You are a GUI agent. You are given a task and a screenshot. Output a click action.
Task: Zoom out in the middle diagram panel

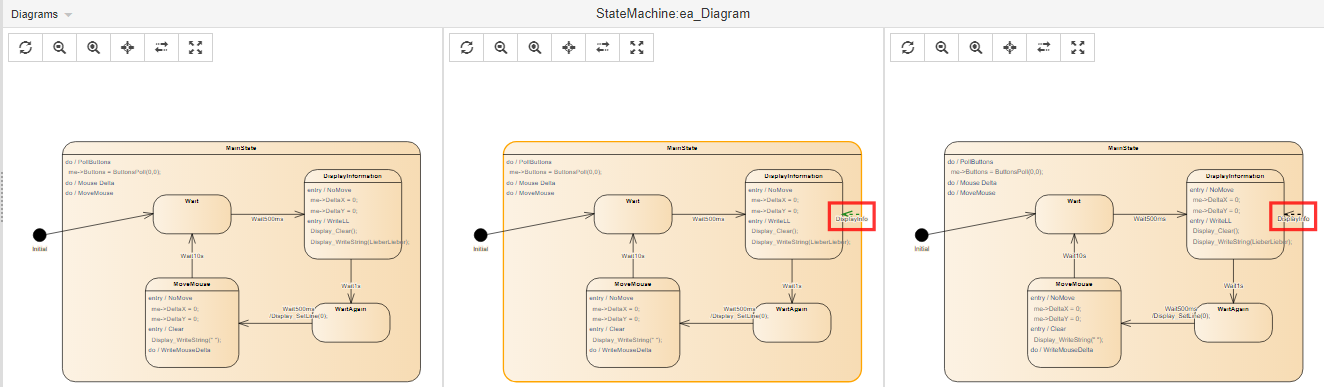[501, 47]
